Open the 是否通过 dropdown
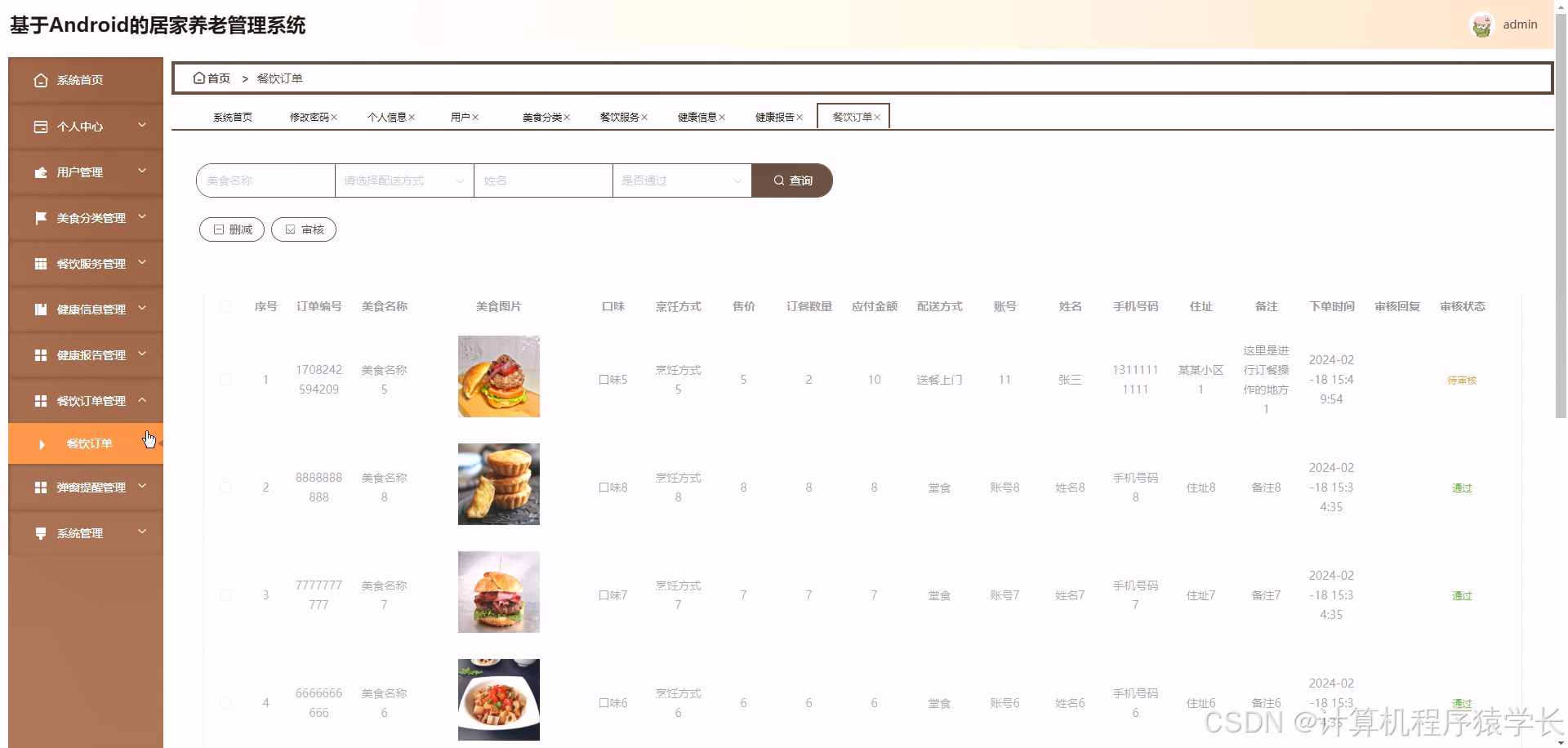Screen dimensions: 1568x748 click(682, 180)
